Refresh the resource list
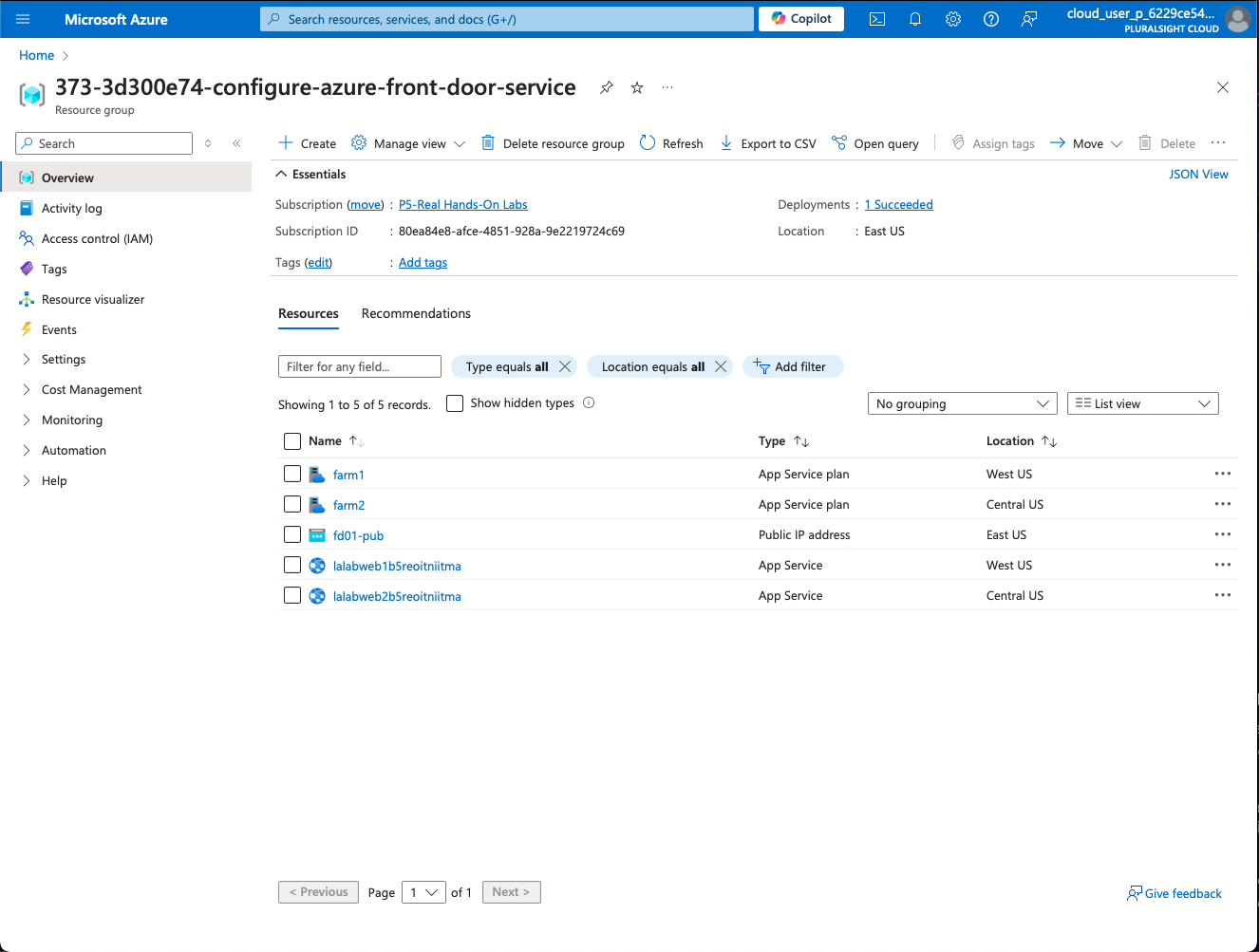Screen dimensions: 1259x952 coord(671,143)
